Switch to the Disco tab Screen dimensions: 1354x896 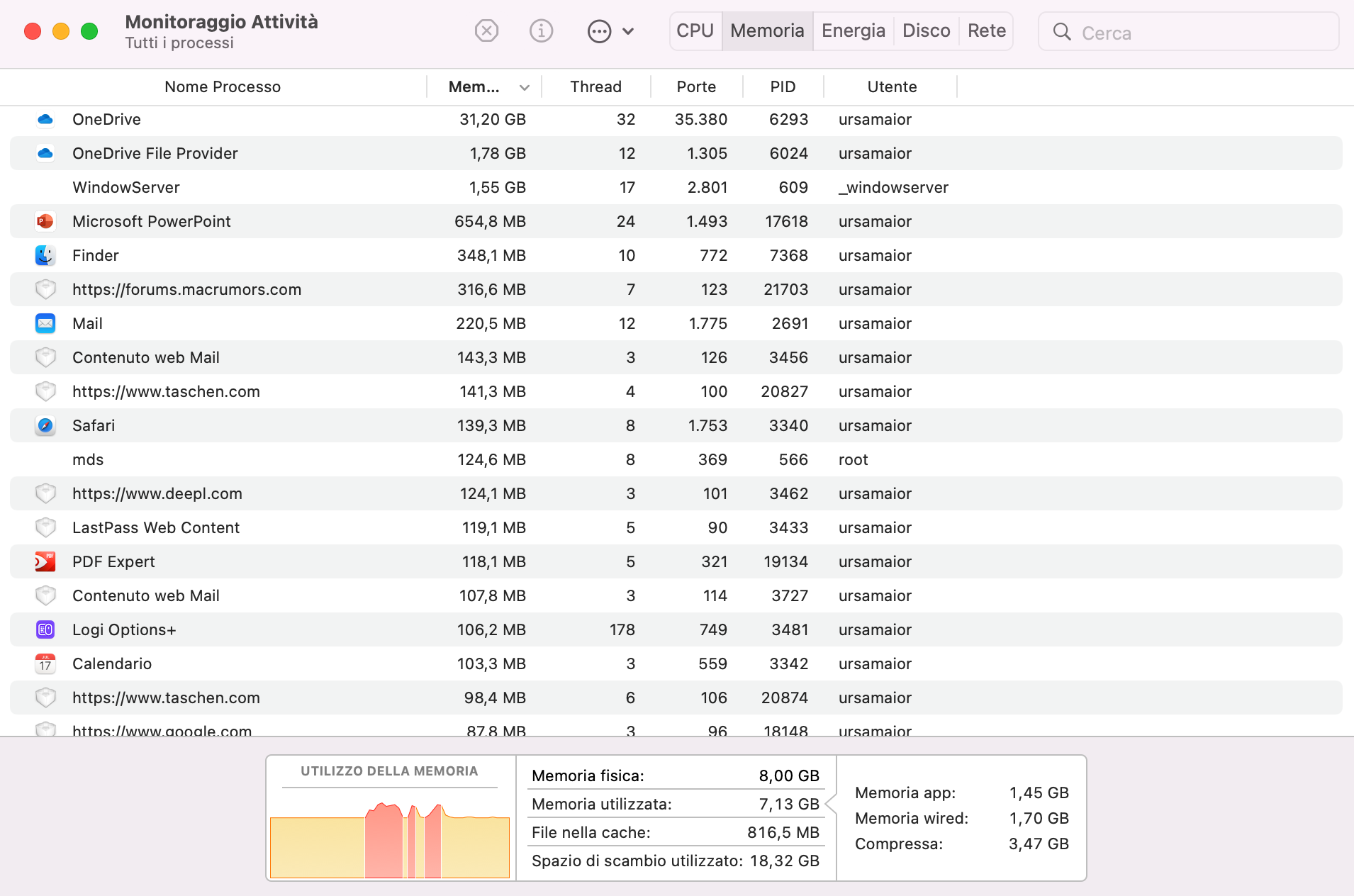point(926,31)
